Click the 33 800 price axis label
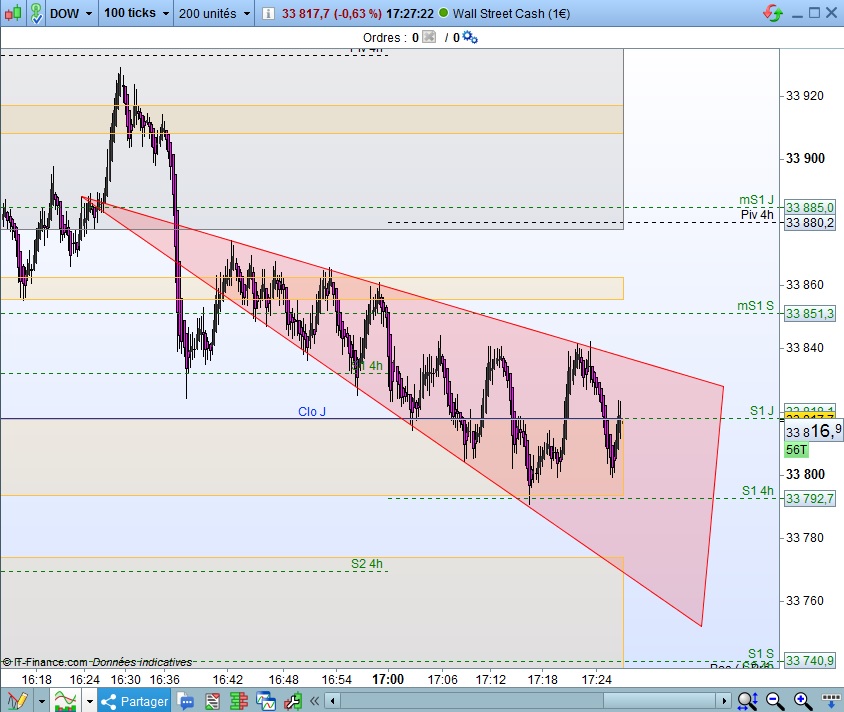This screenshot has width=844, height=712. click(x=805, y=474)
